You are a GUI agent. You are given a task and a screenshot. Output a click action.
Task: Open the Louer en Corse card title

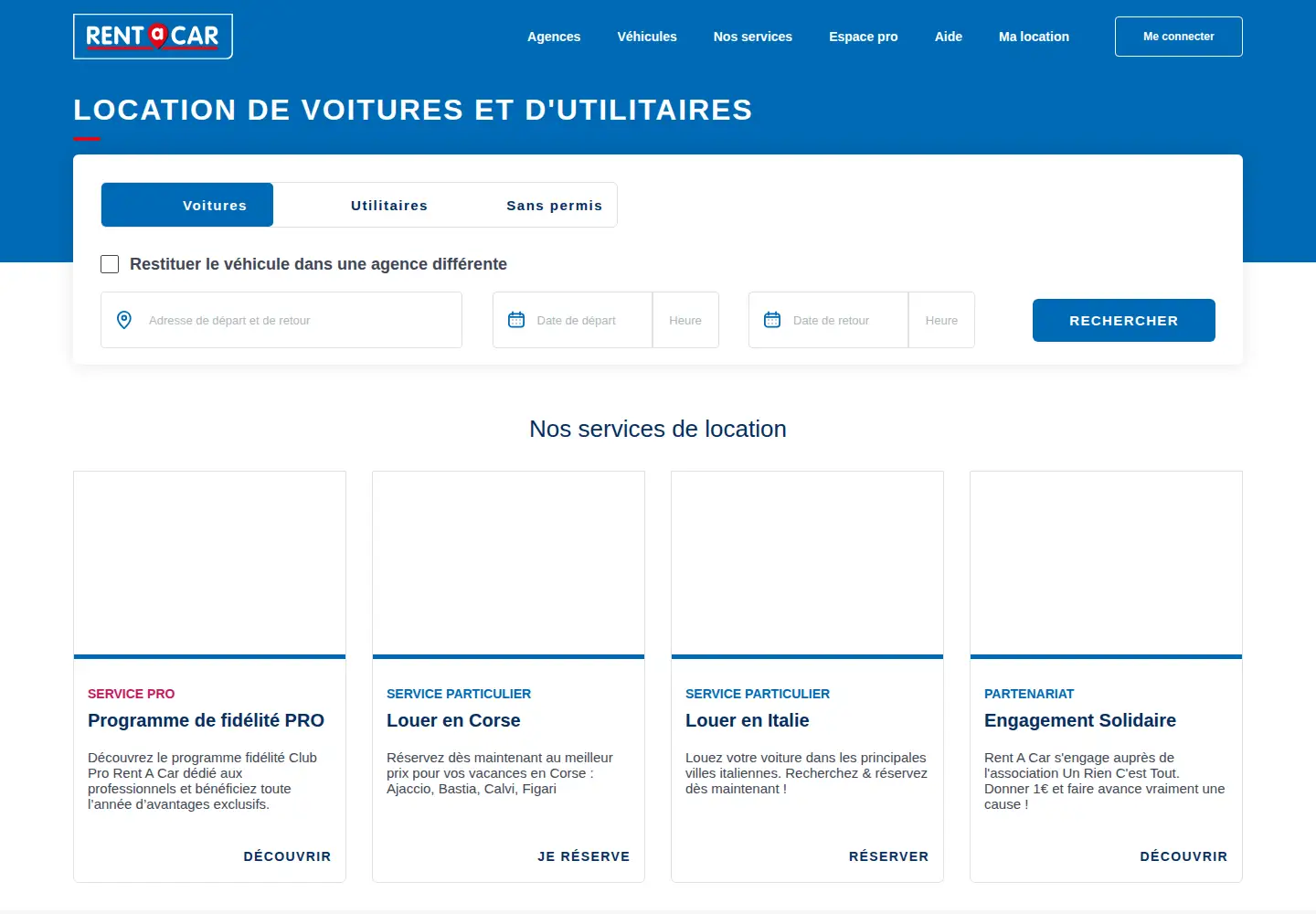[453, 720]
